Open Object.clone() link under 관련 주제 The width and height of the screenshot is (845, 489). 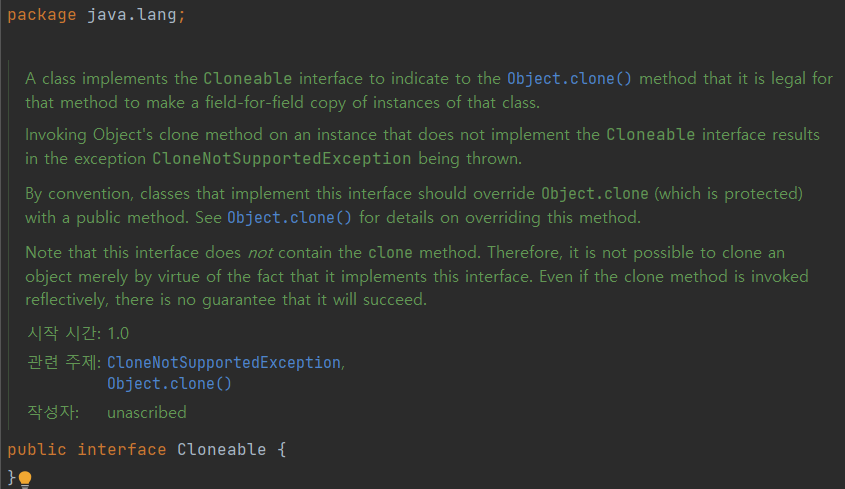click(x=169, y=383)
